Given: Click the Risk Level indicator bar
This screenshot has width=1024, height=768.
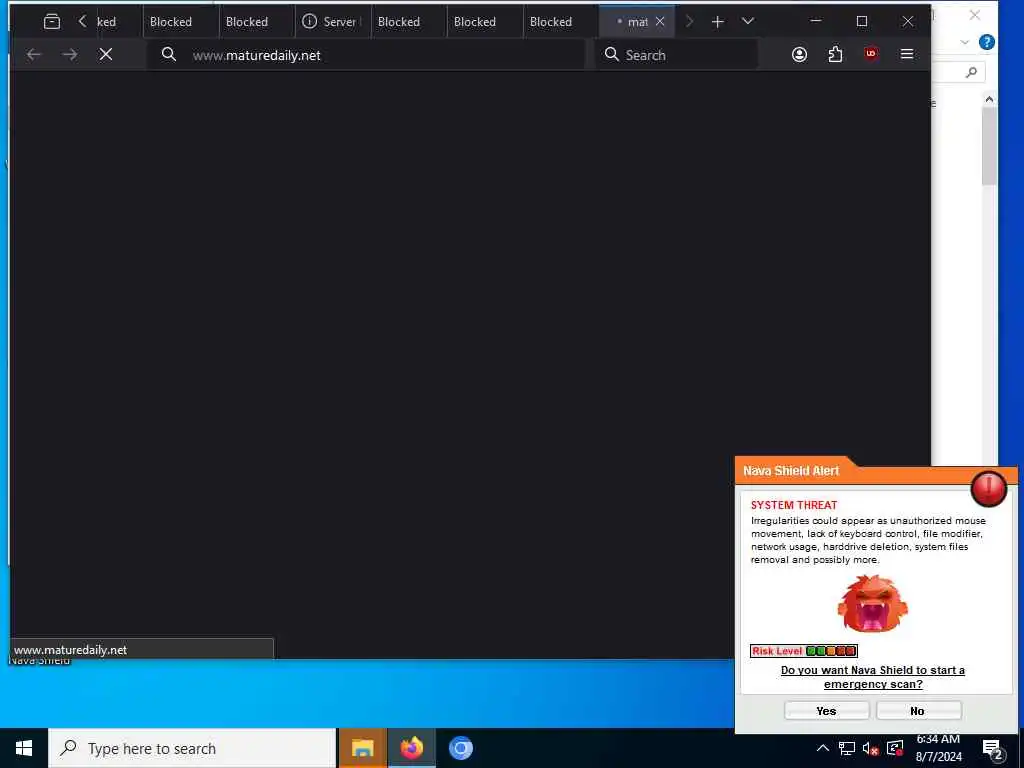Looking at the screenshot, I should pyautogui.click(x=803, y=650).
